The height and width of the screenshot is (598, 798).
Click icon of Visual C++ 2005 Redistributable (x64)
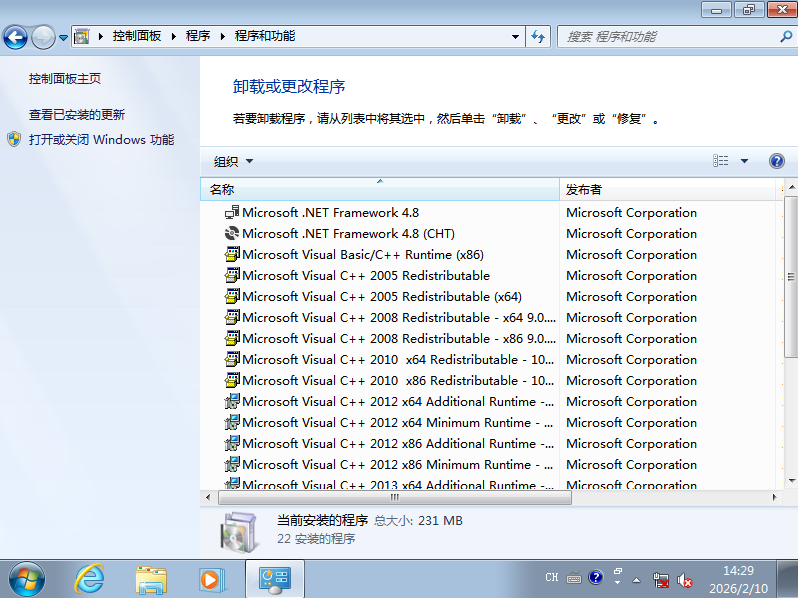232,296
